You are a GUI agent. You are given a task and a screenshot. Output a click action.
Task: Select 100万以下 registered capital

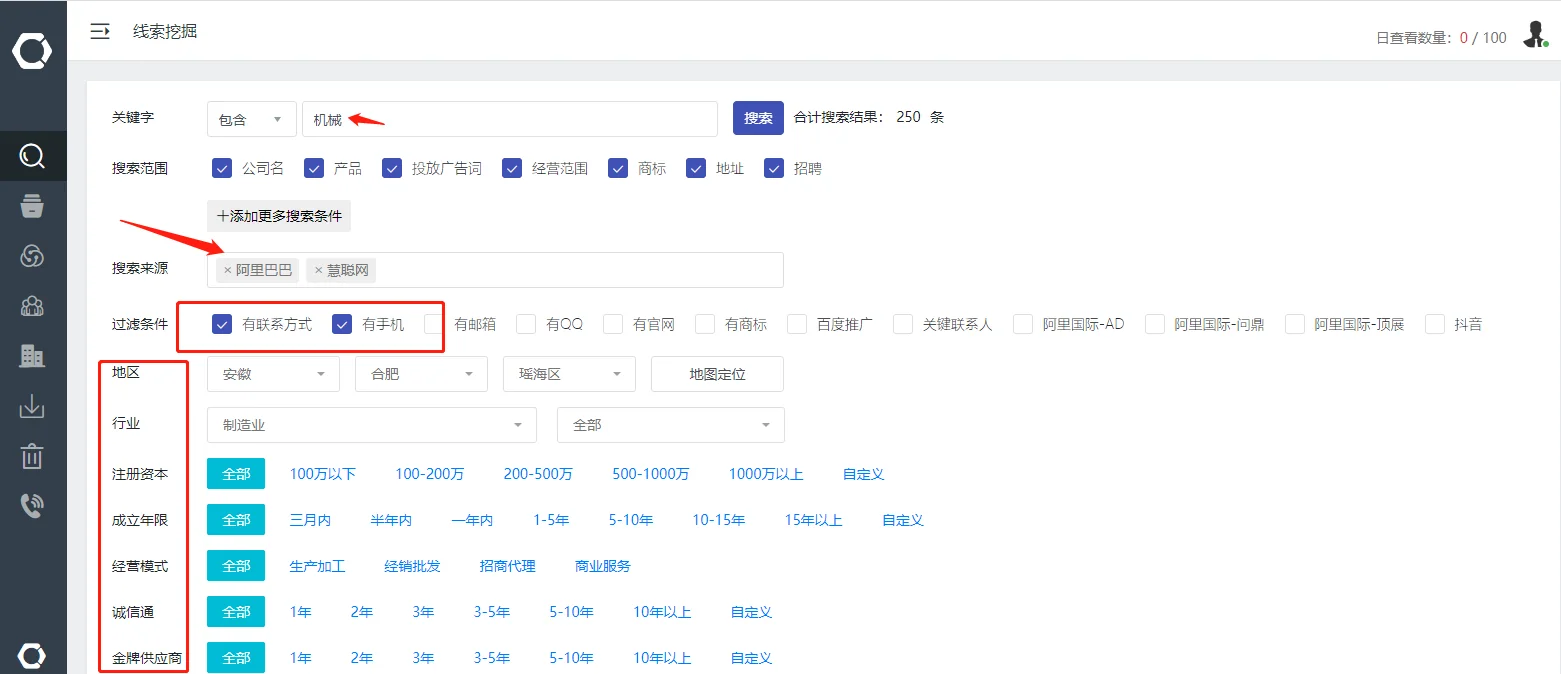323,474
